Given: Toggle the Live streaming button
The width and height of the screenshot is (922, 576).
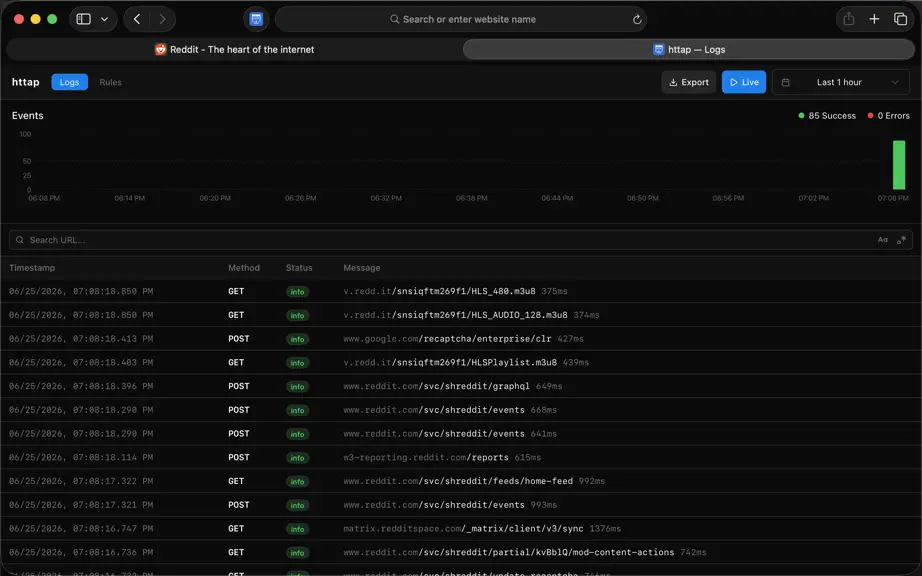Looking at the screenshot, I should (744, 82).
